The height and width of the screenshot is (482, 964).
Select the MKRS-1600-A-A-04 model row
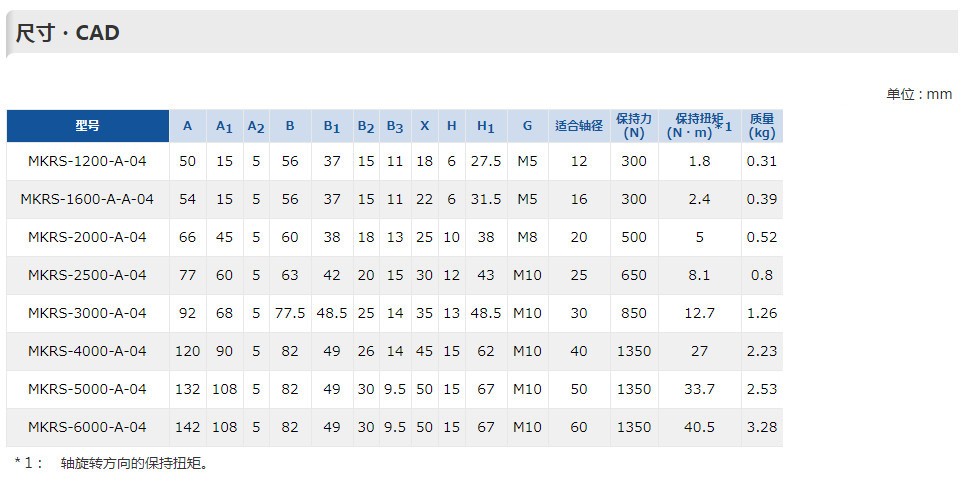[x=87, y=200]
